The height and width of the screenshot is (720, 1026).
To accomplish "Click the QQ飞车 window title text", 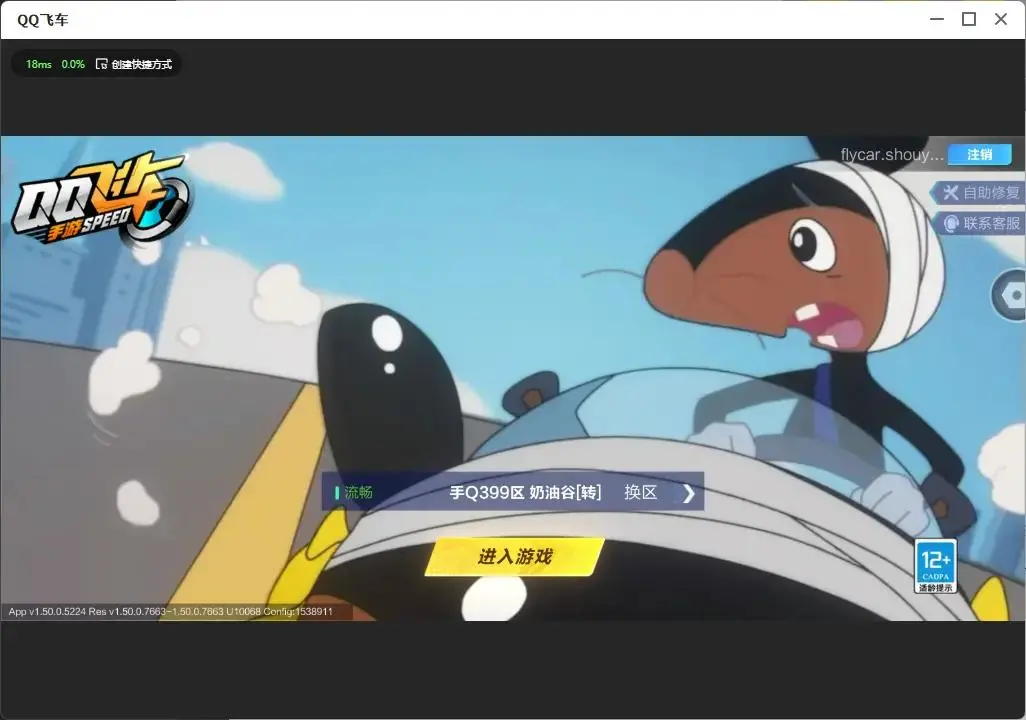I will click(x=43, y=20).
